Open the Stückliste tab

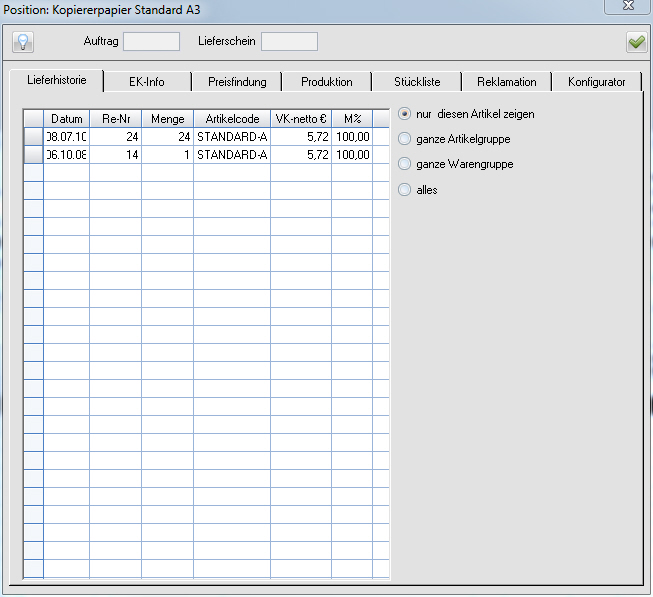click(417, 82)
